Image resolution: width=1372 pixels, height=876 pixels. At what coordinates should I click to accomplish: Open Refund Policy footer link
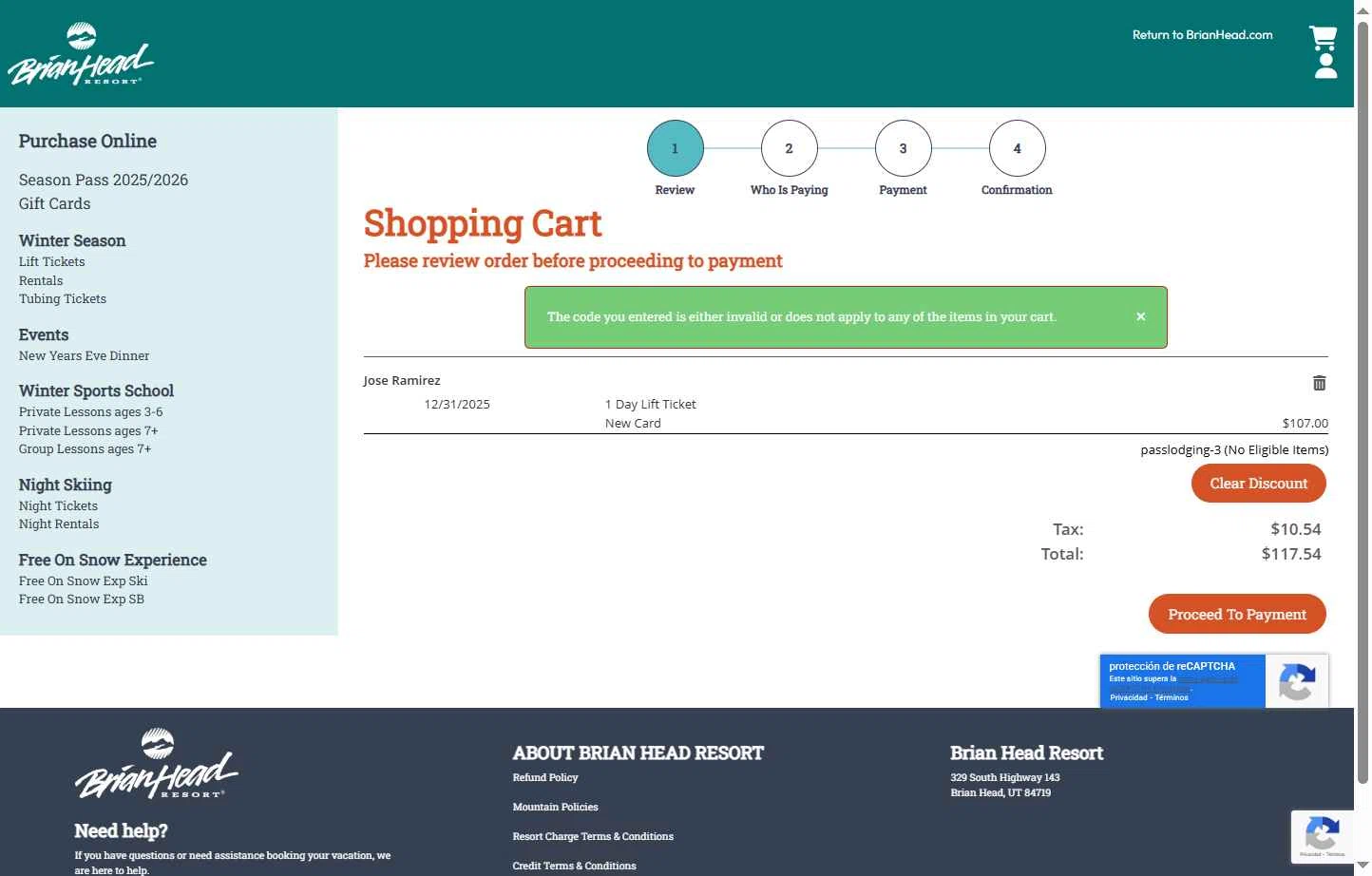[545, 777]
